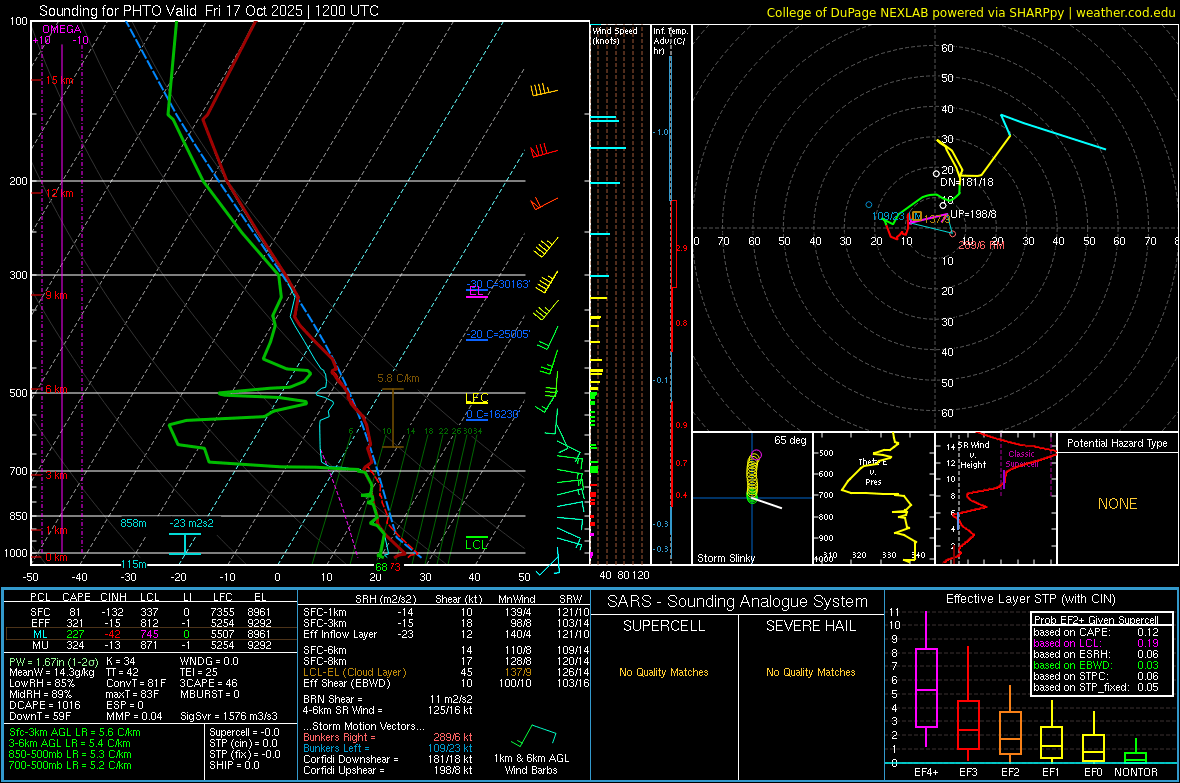Click the '289/6 RM' hodograph label
This screenshot has width=1180, height=783.
pyautogui.click(x=981, y=245)
